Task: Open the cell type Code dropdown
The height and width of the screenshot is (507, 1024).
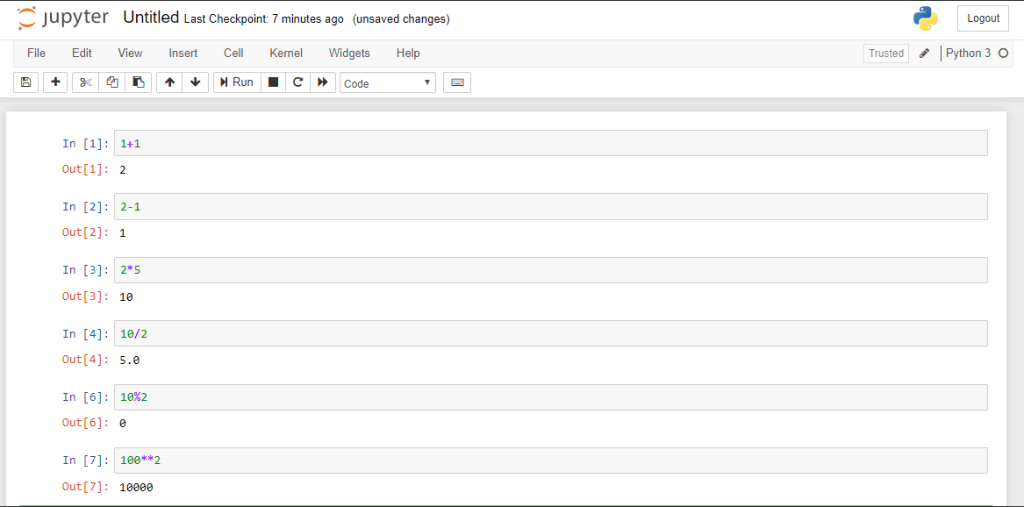Action: coord(387,83)
